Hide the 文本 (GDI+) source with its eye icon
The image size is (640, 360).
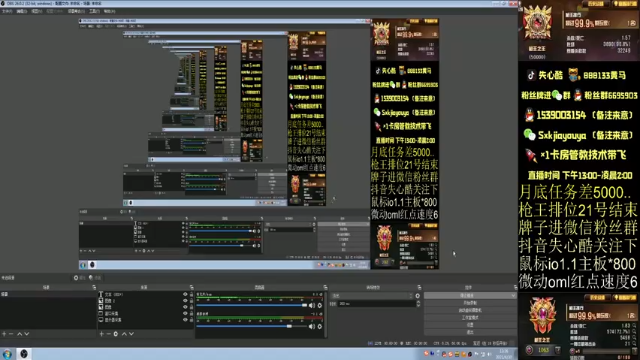185,294
